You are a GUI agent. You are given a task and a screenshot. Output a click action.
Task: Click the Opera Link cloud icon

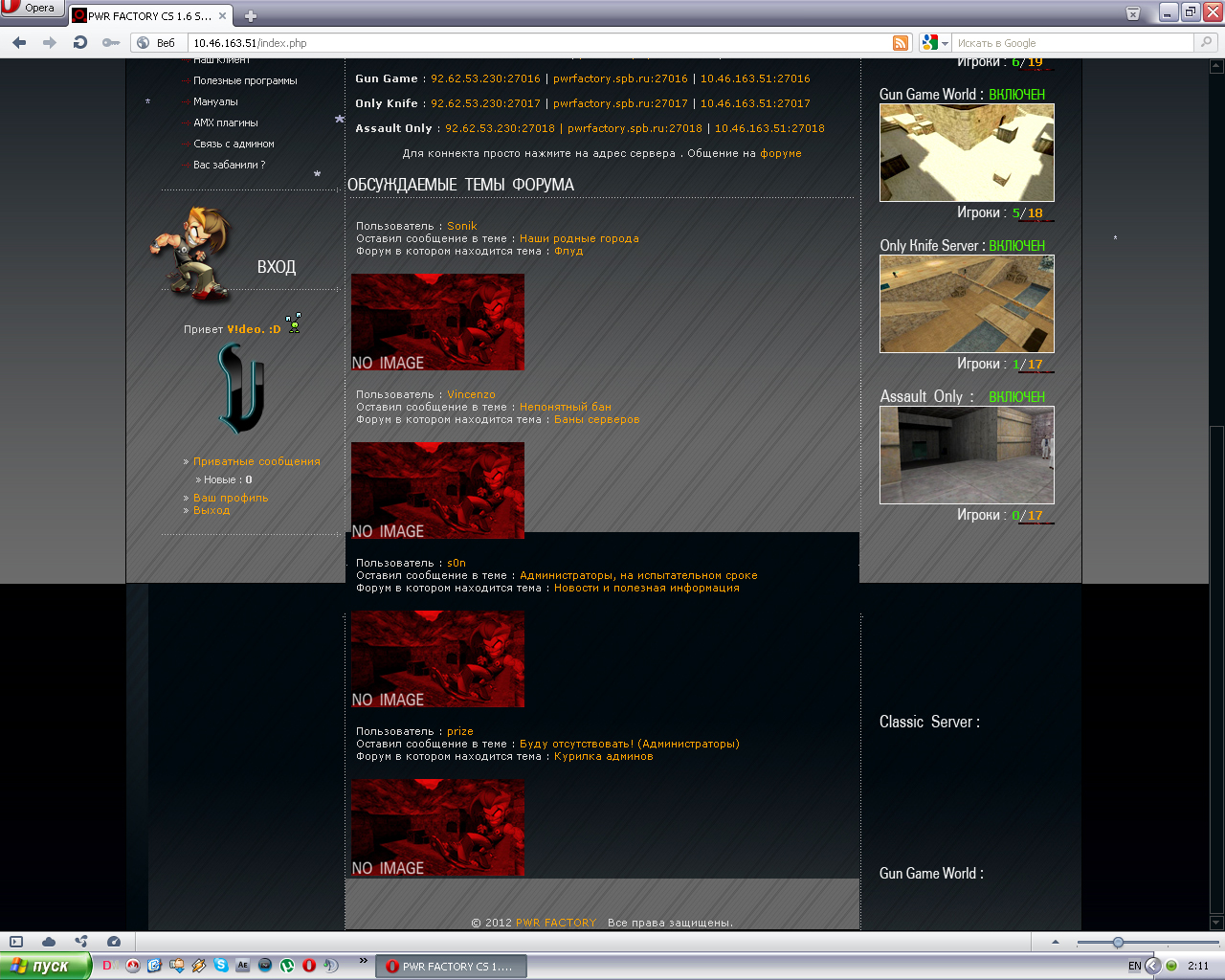pyautogui.click(x=49, y=942)
